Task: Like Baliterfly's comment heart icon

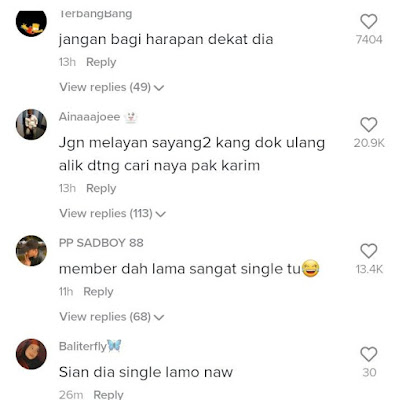Action: coord(369,354)
